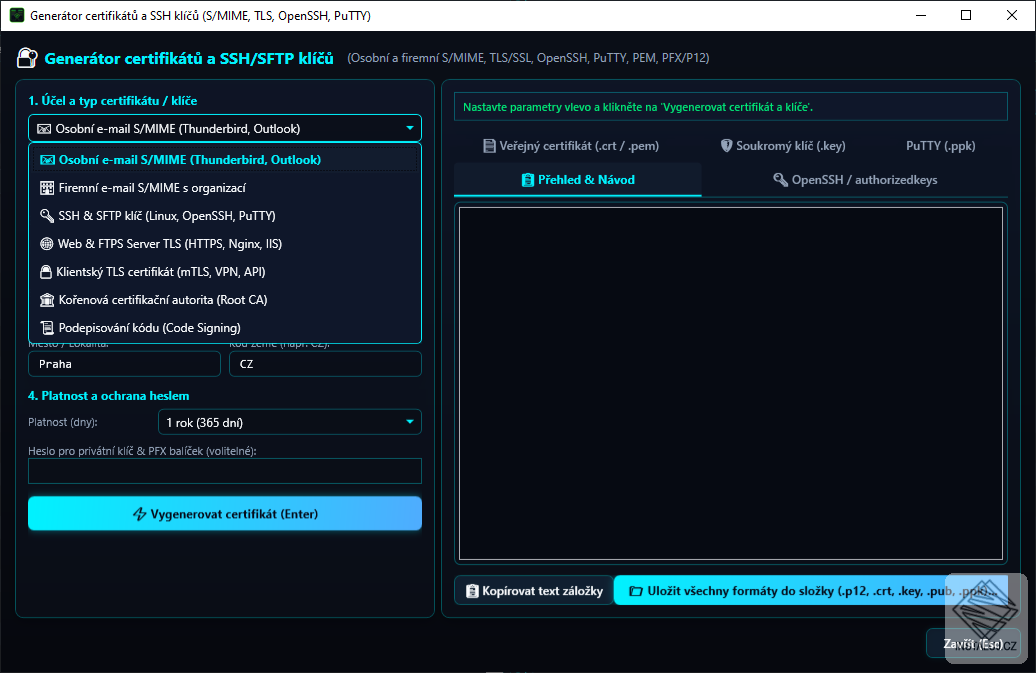Click inside the large output text area

click(731, 384)
